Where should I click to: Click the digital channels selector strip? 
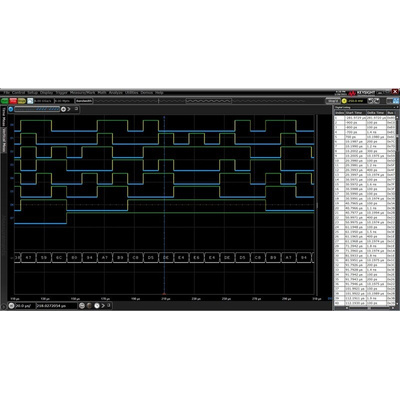(37, 109)
